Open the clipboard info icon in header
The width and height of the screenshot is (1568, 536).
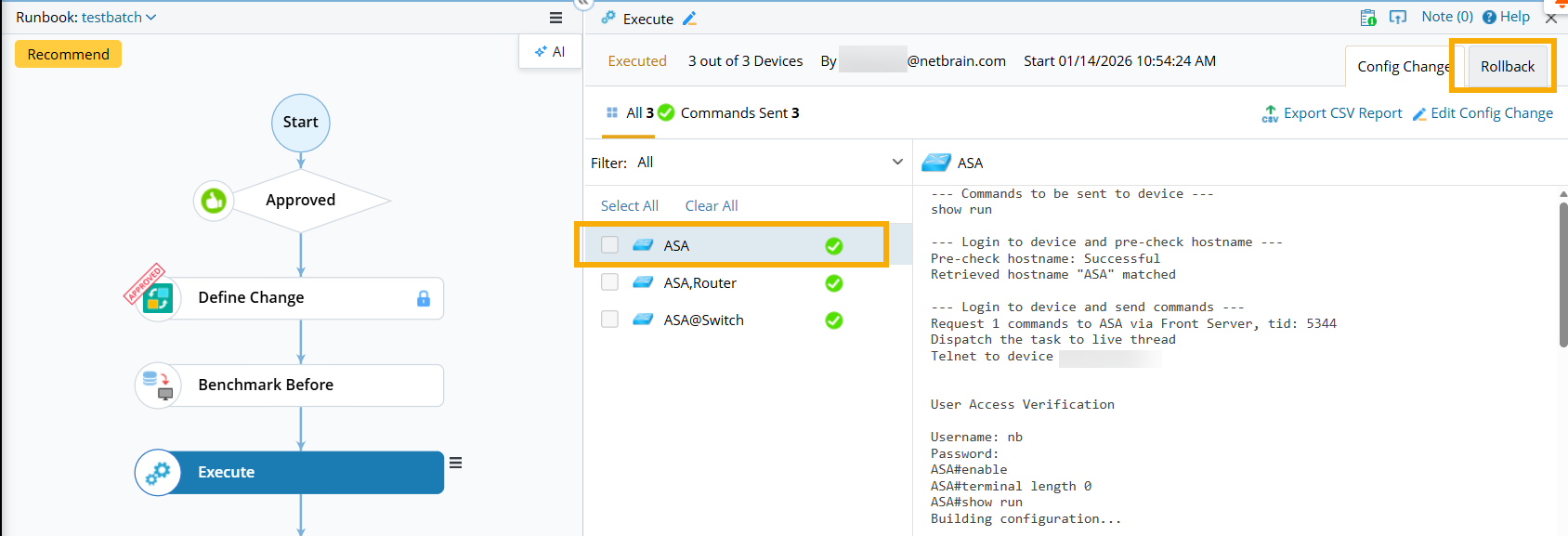1368,18
